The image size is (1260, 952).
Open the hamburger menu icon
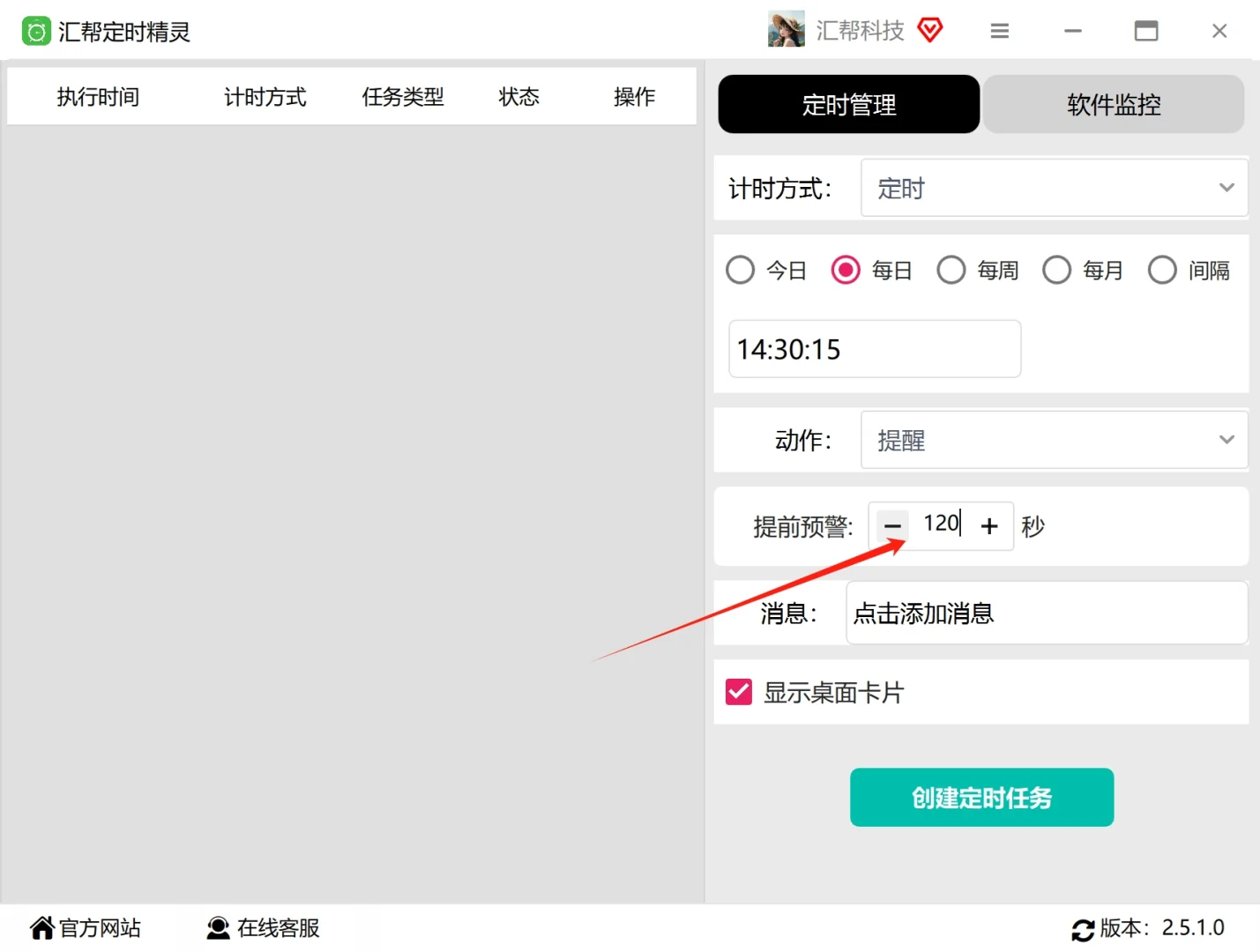tap(999, 30)
